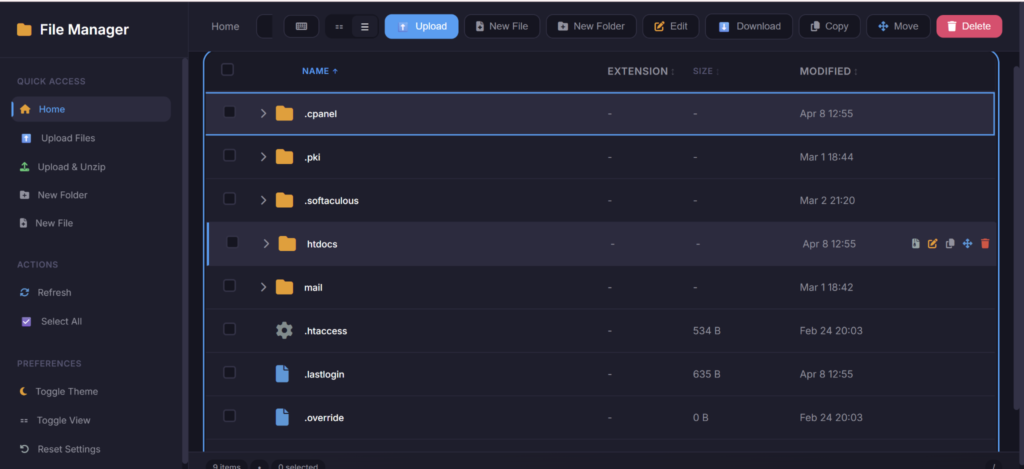The width and height of the screenshot is (1024, 469).
Task: Select the list view icon in toolbar
Action: 364,27
